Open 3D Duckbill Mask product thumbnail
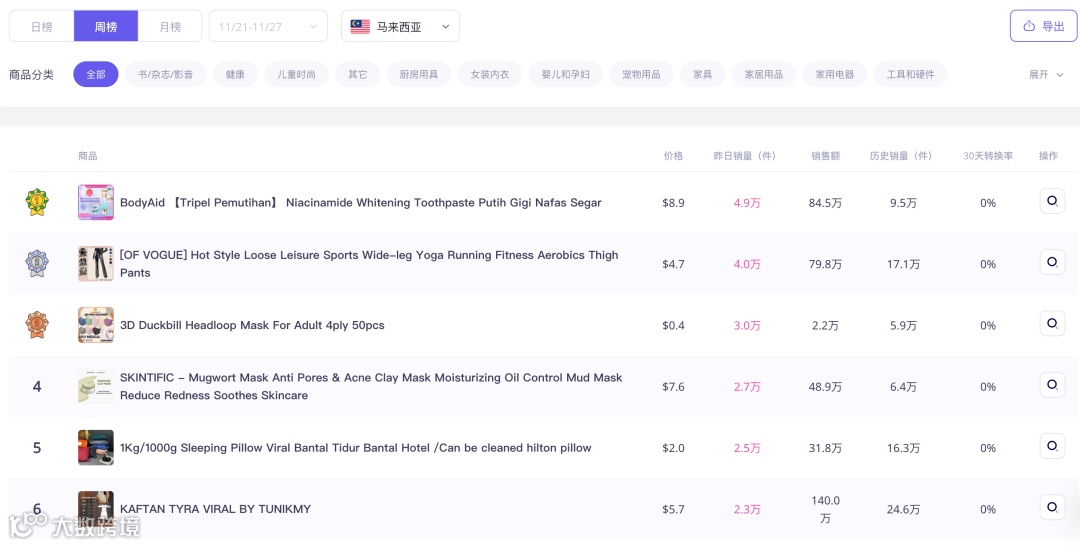The height and width of the screenshot is (546, 1080). tap(96, 325)
